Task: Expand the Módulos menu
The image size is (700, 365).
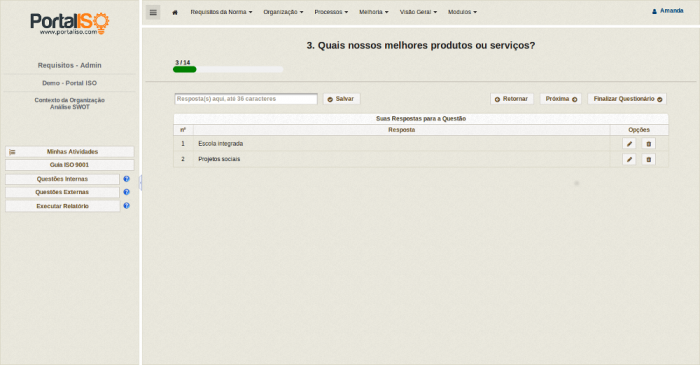Action: (462, 12)
